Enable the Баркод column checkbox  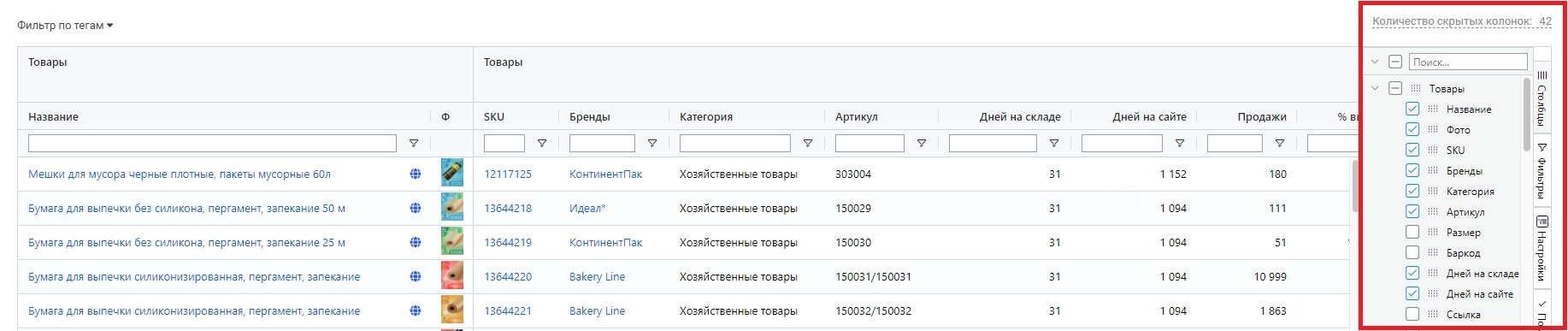click(1412, 252)
